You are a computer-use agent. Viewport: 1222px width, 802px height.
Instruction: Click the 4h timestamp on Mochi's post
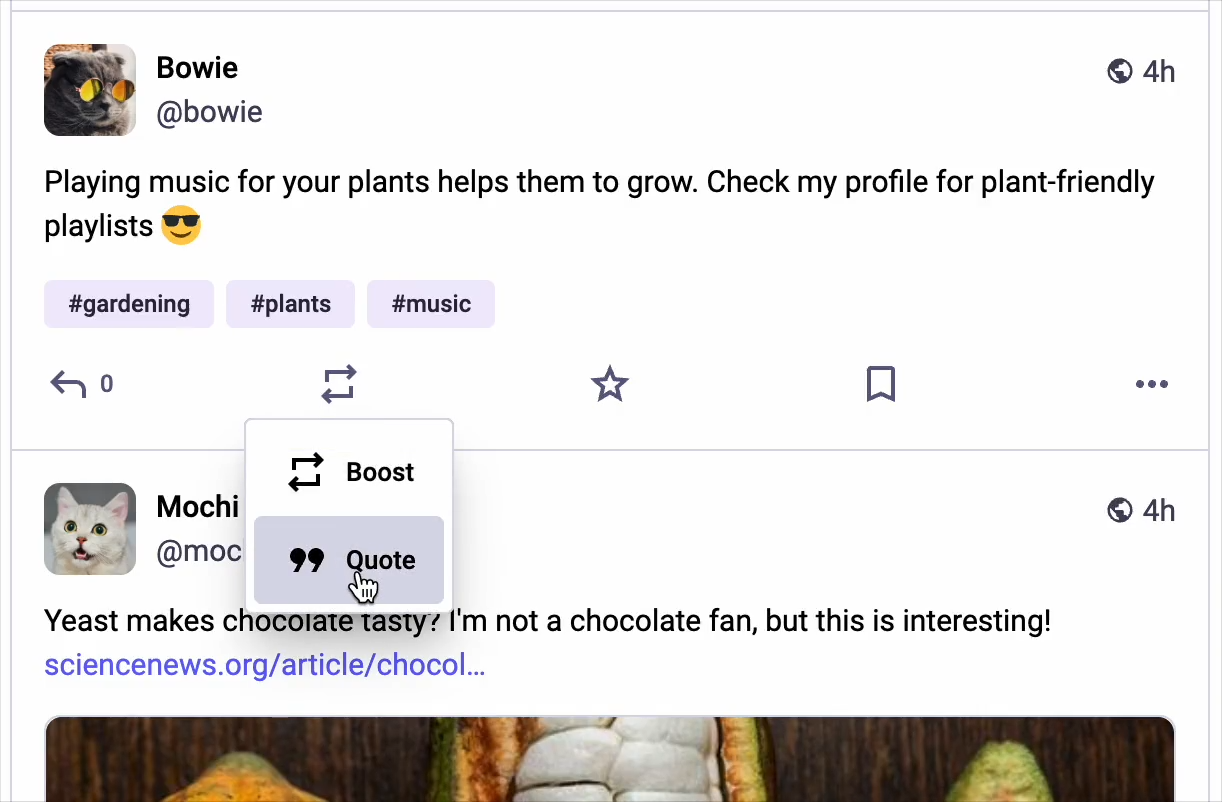[x=1159, y=511]
